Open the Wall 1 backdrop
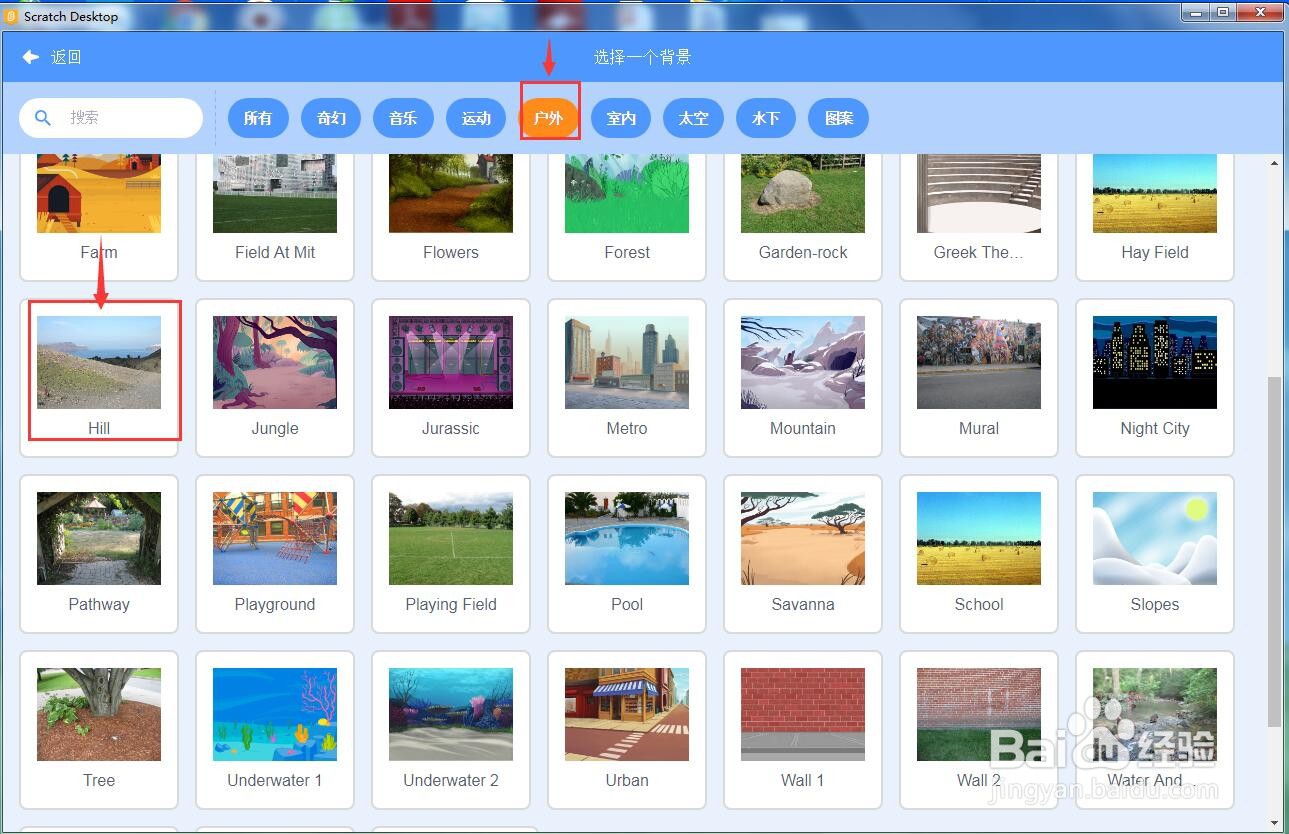1289x834 pixels. pyautogui.click(x=803, y=730)
